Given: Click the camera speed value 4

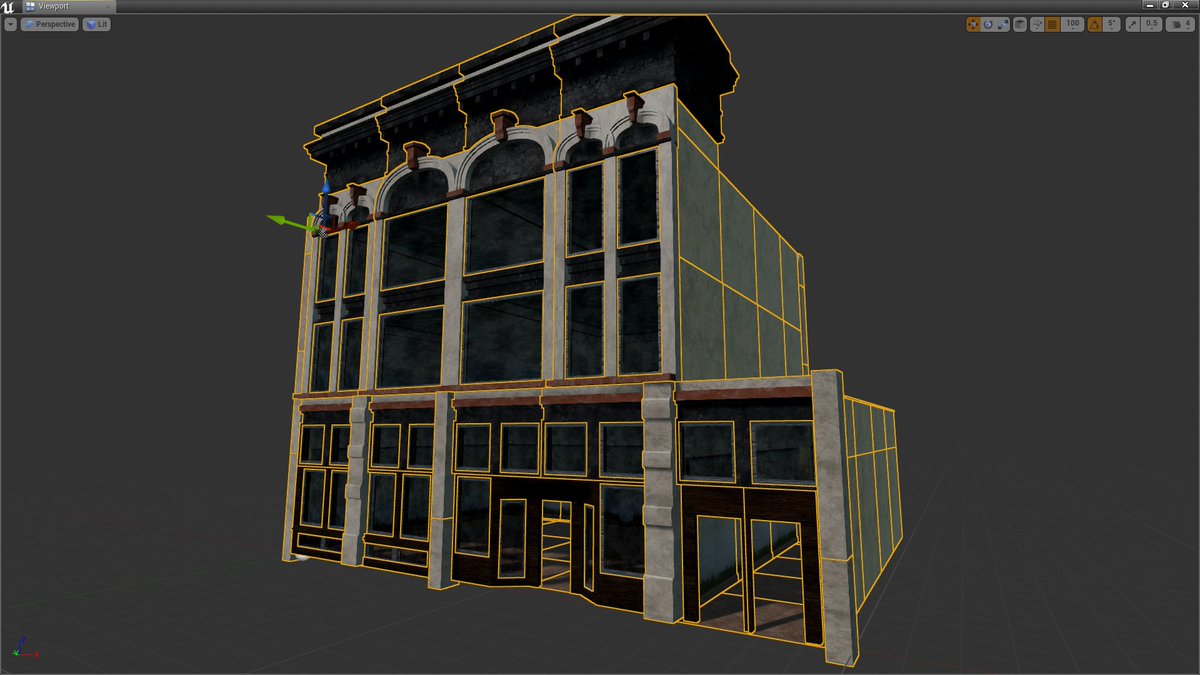Looking at the screenshot, I should click(x=1188, y=24).
